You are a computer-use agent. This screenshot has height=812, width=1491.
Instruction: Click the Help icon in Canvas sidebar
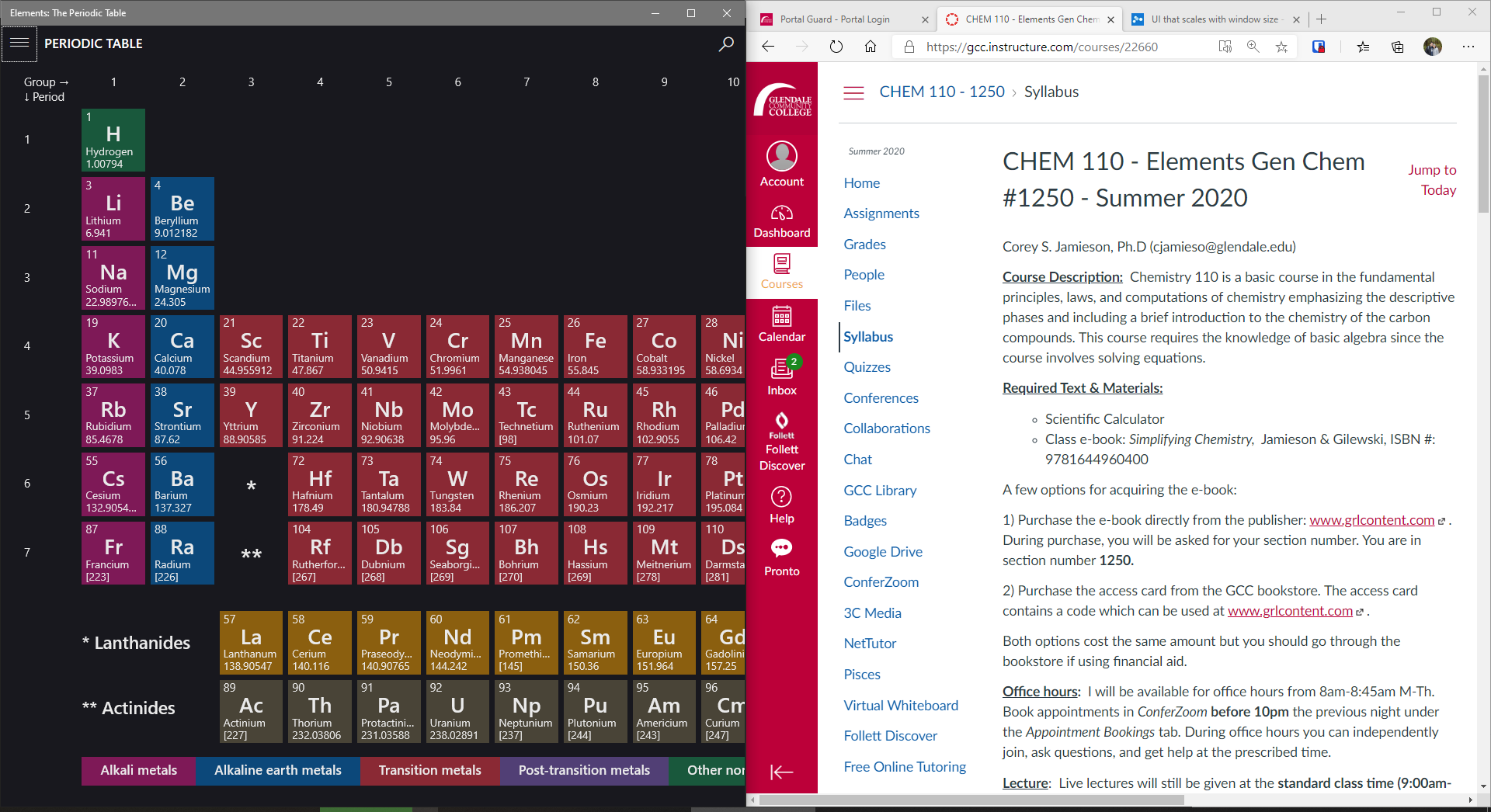[781, 498]
